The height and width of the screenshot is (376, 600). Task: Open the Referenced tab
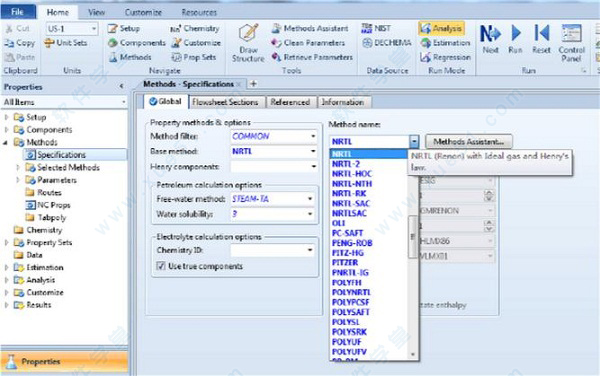coord(290,102)
